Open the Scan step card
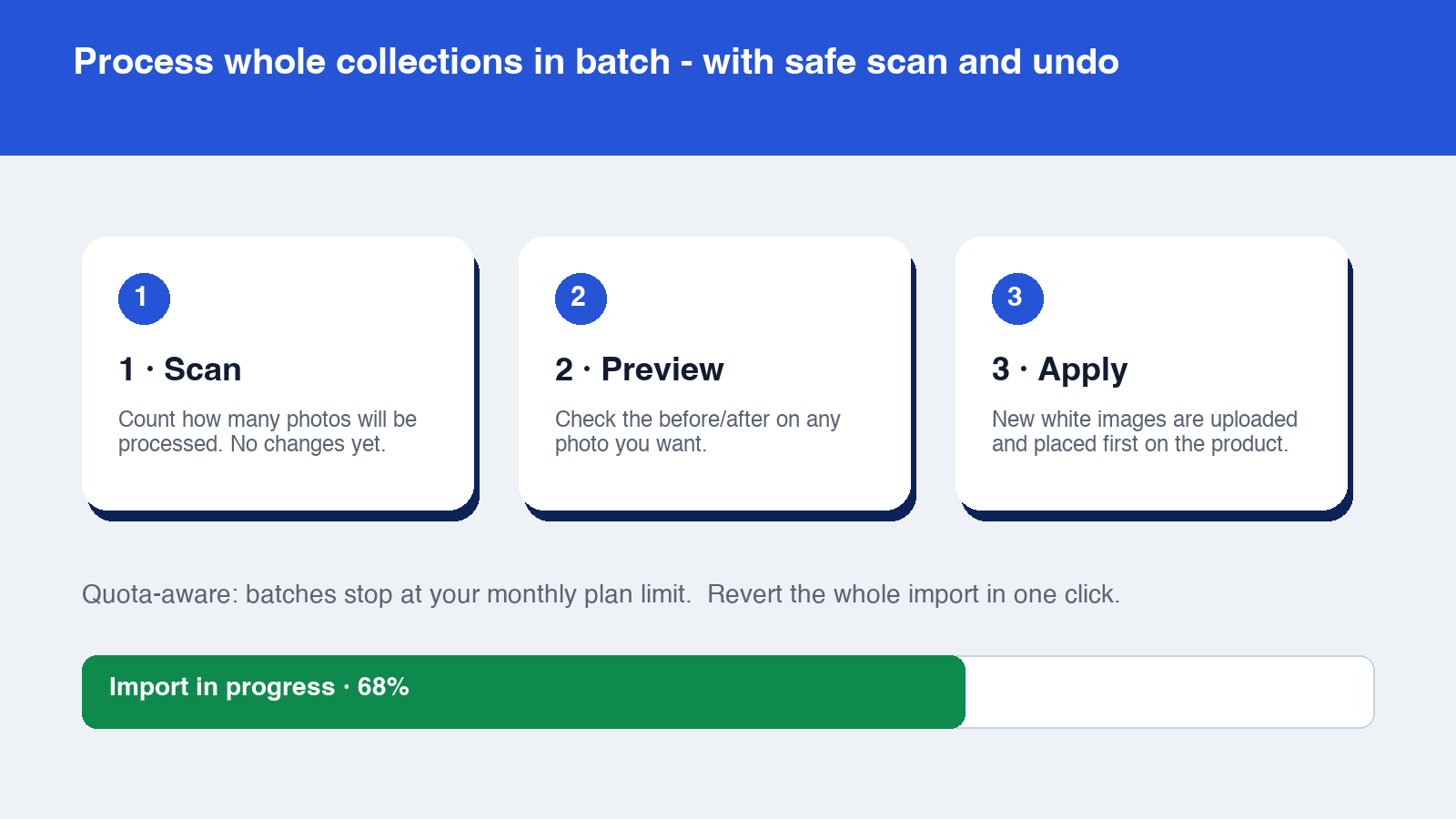This screenshot has height=819, width=1456. pyautogui.click(x=278, y=373)
